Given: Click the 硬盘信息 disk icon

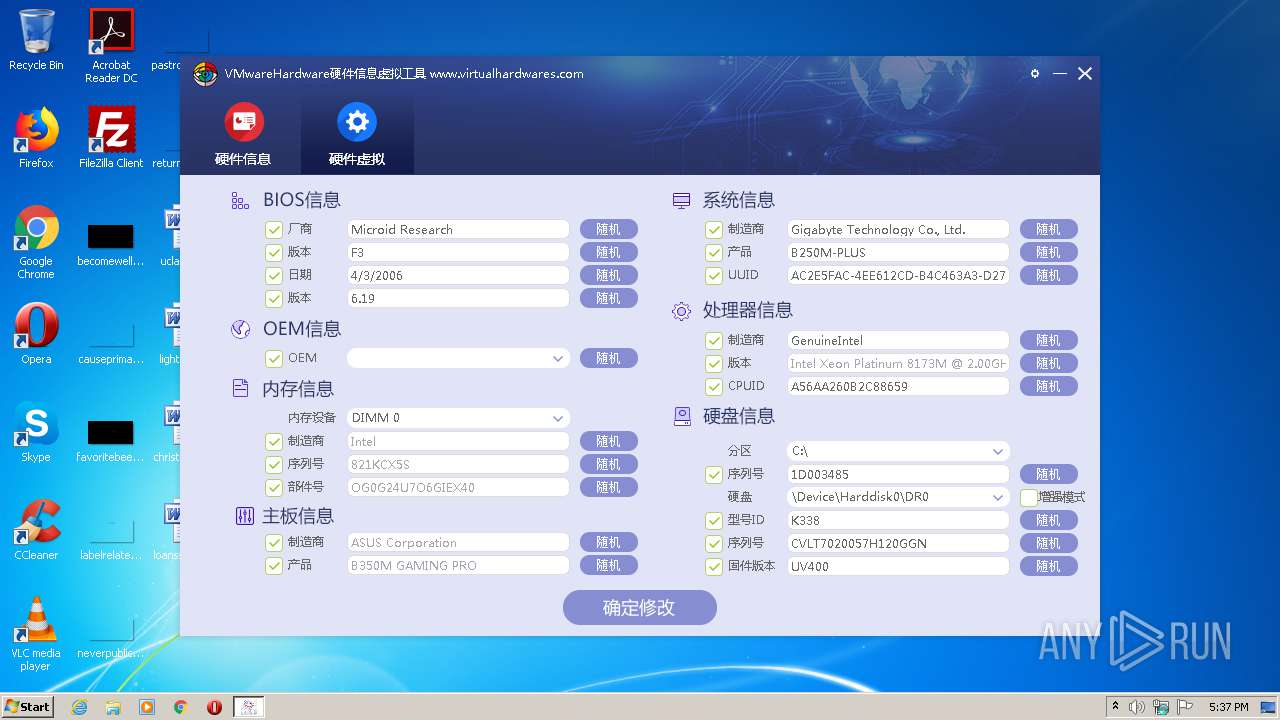Looking at the screenshot, I should (x=682, y=416).
